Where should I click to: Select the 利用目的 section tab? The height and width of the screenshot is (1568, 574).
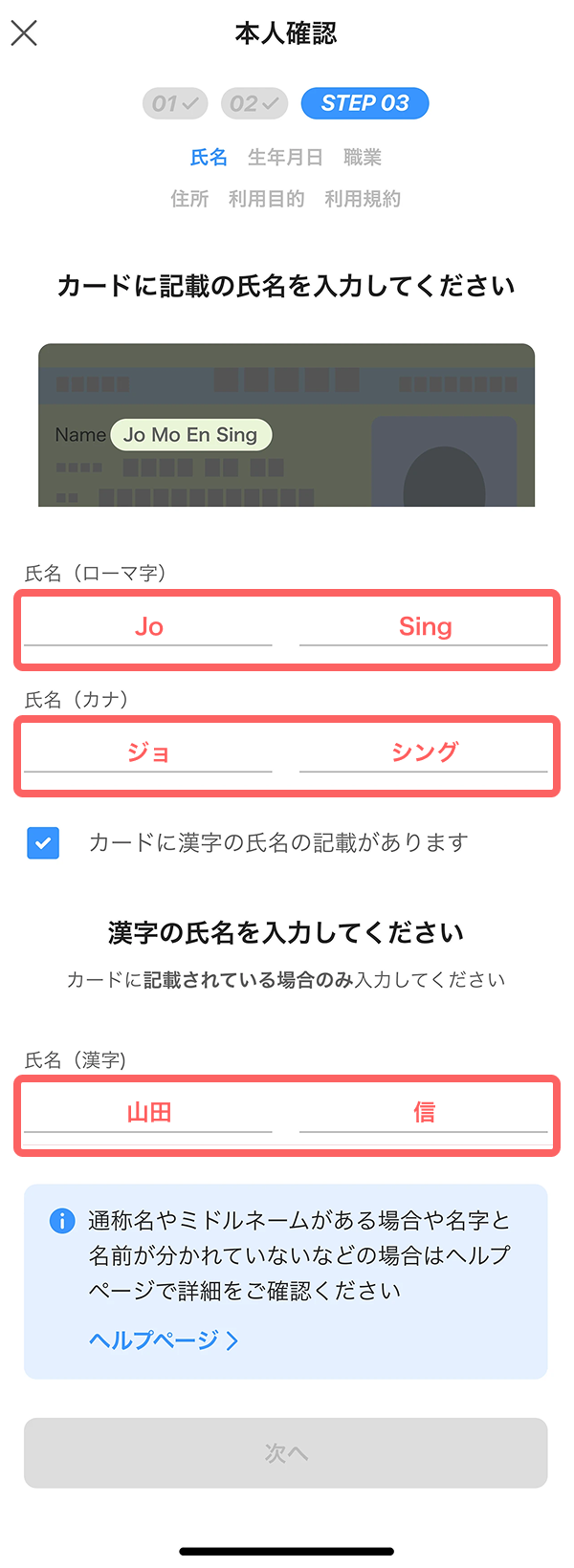click(266, 199)
